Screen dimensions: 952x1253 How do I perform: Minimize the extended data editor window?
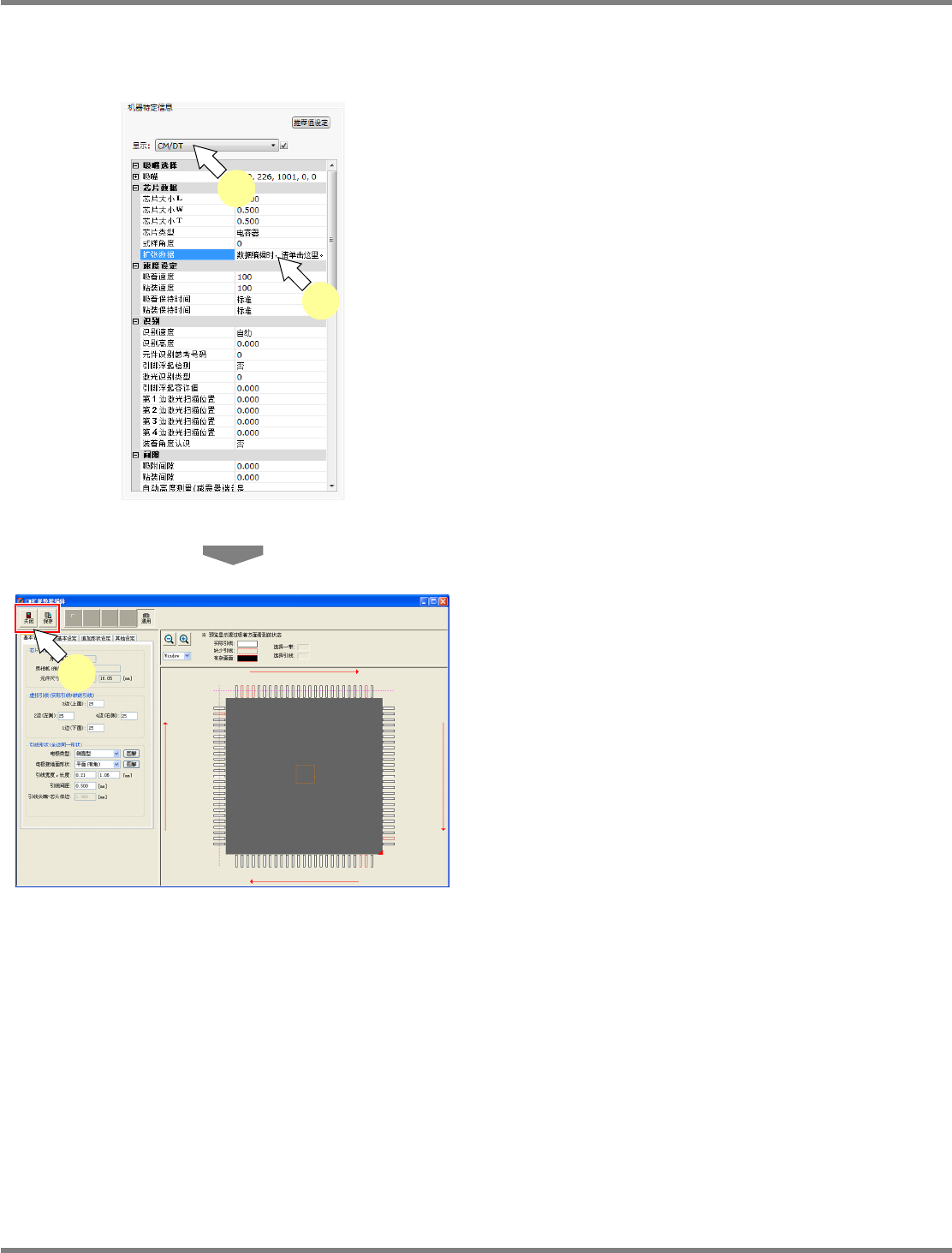coord(424,602)
